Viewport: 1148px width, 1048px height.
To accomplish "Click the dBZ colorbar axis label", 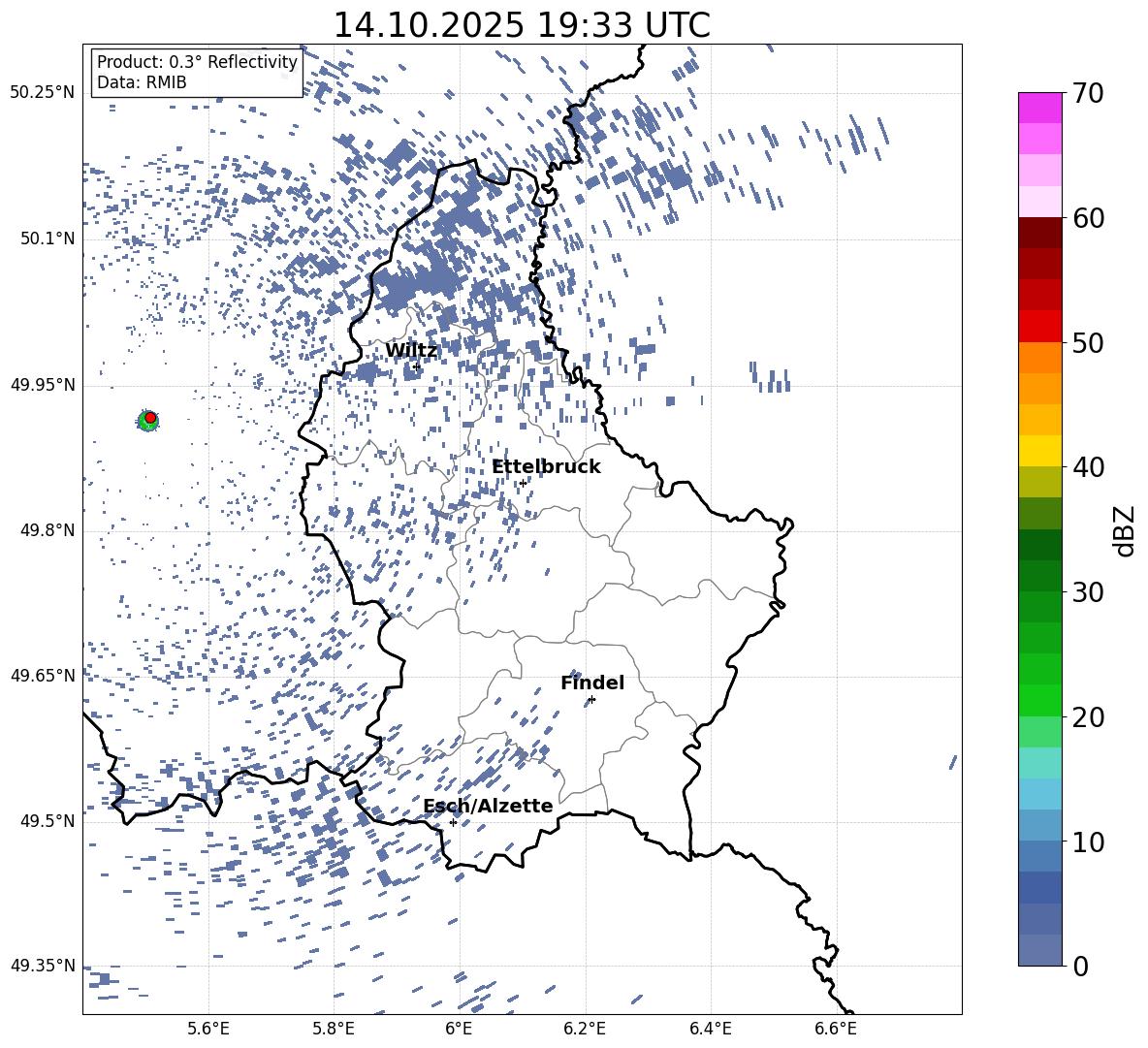I will [x=1126, y=530].
